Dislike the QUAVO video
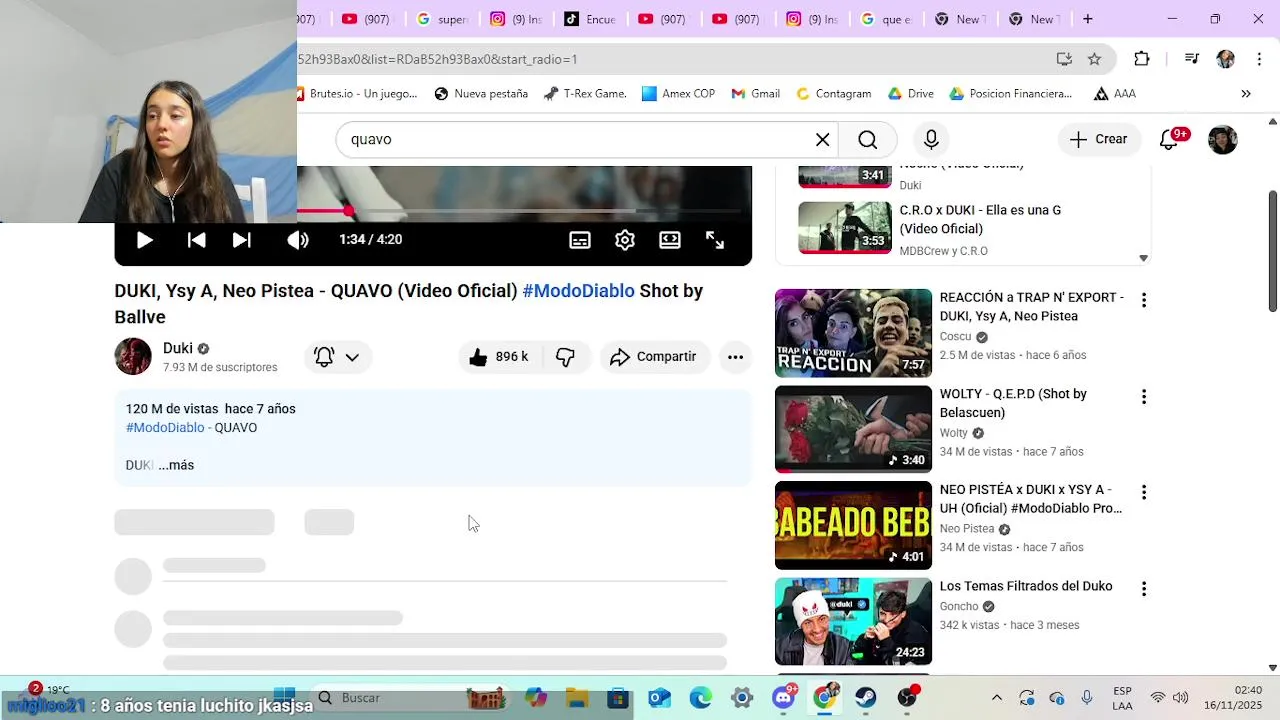The height and width of the screenshot is (720, 1280). tap(566, 357)
